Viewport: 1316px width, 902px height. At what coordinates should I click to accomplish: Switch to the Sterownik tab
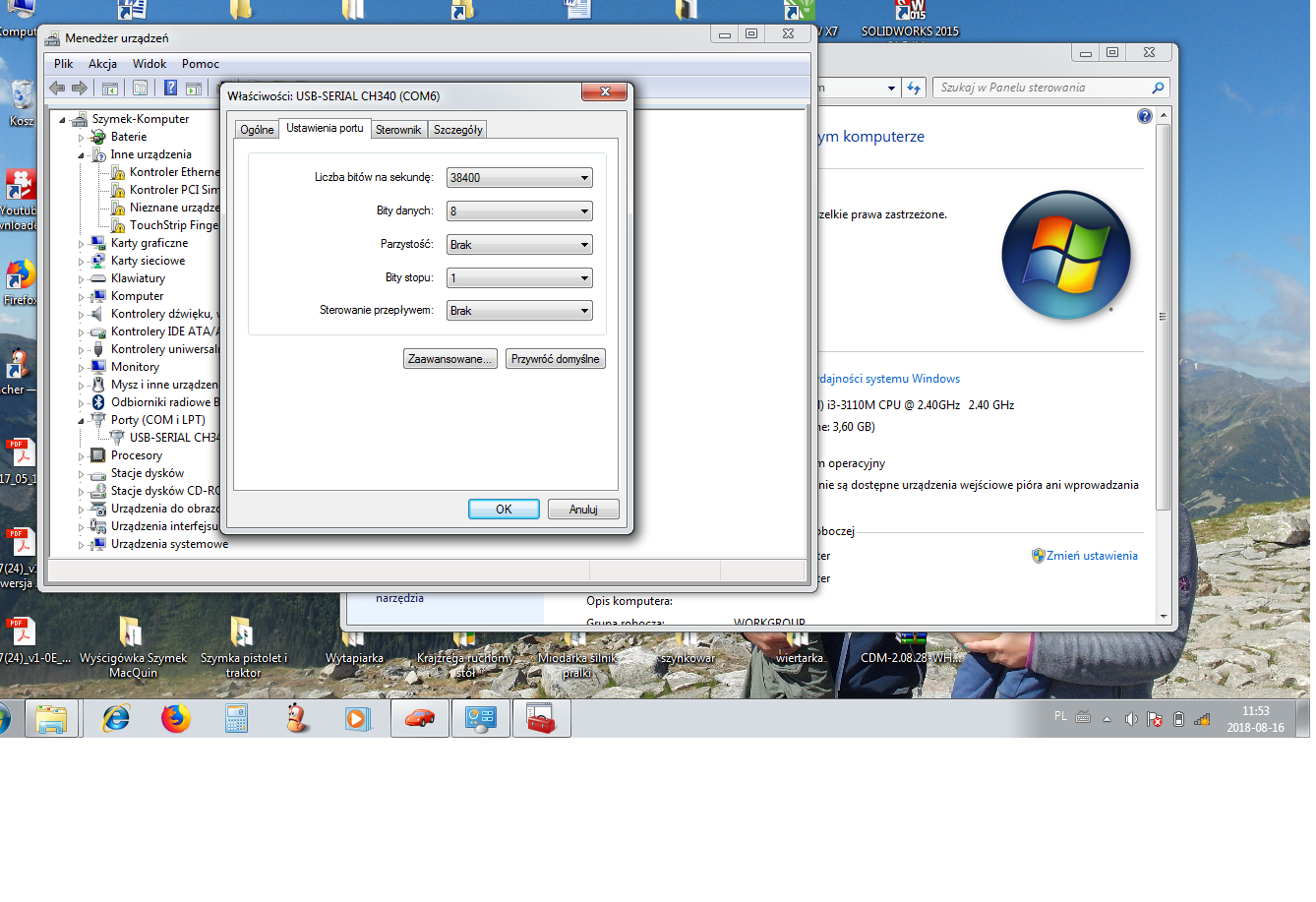398,130
